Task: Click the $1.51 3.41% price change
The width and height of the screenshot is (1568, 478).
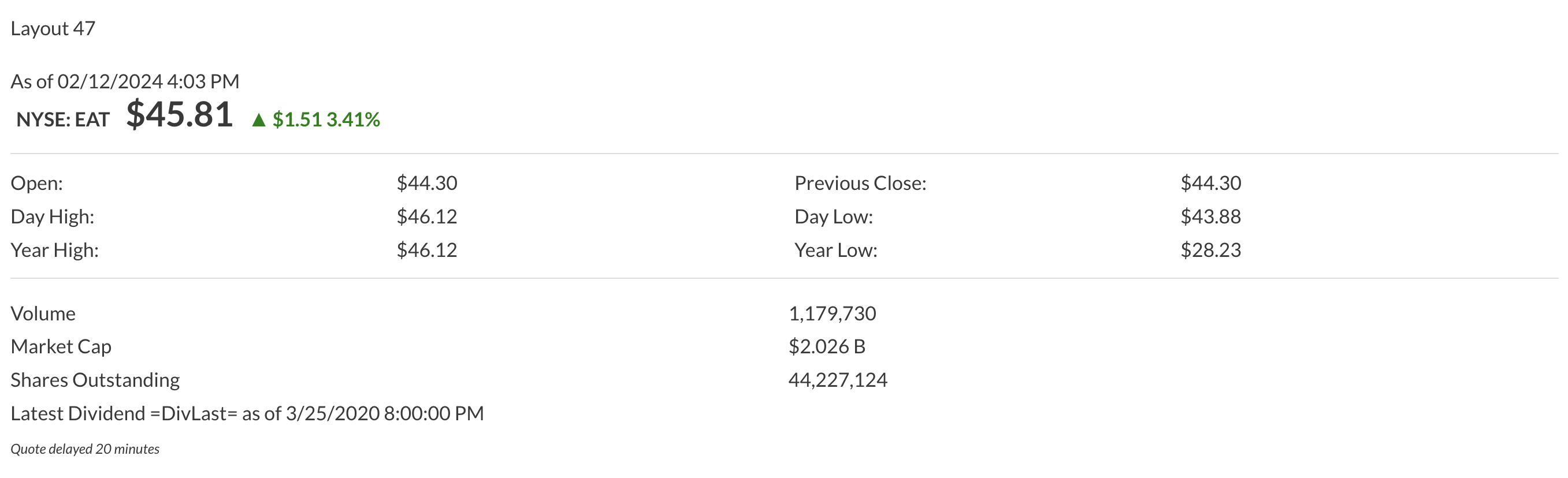Action: tap(326, 120)
